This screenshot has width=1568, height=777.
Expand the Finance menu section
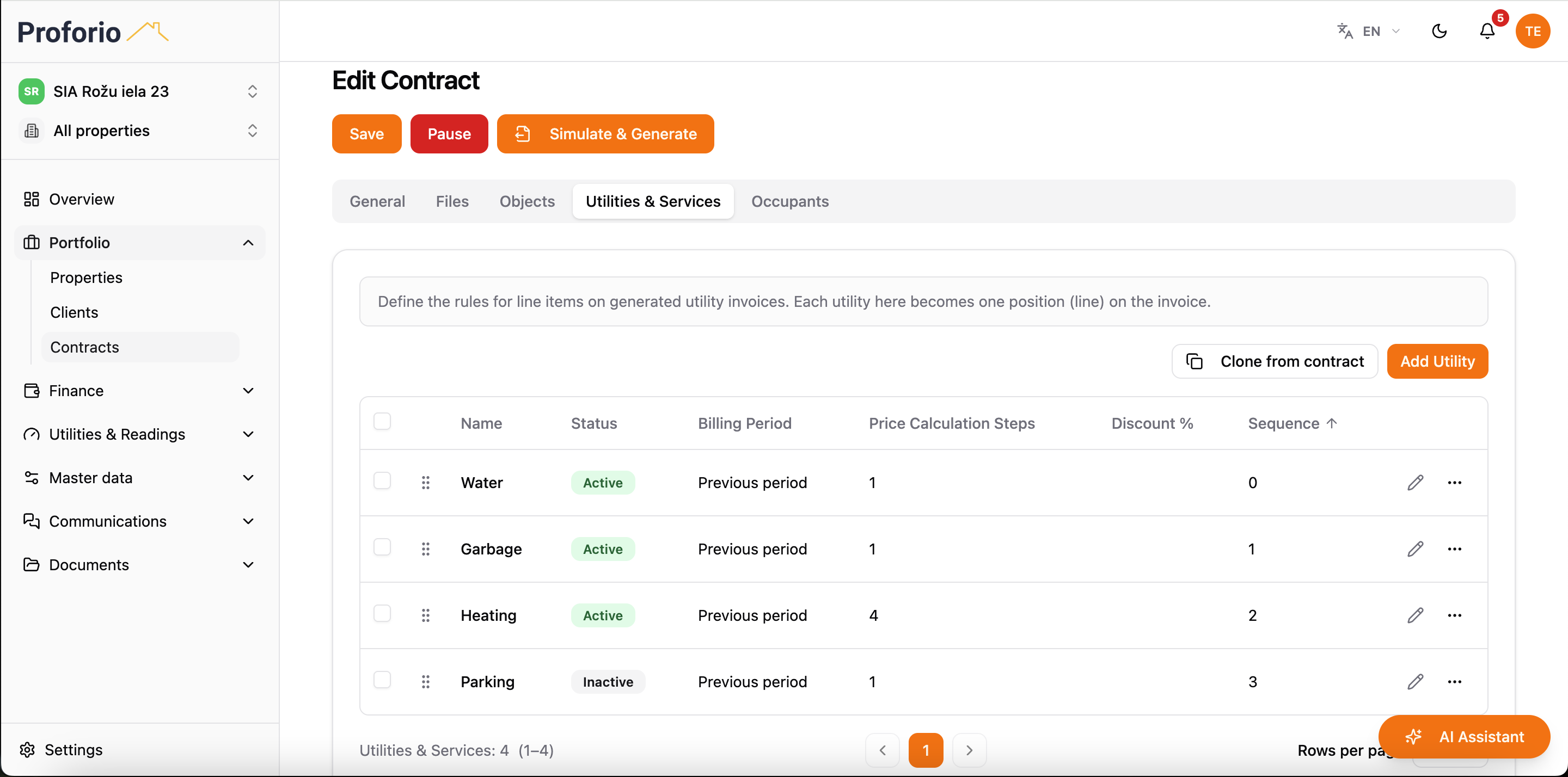click(139, 391)
